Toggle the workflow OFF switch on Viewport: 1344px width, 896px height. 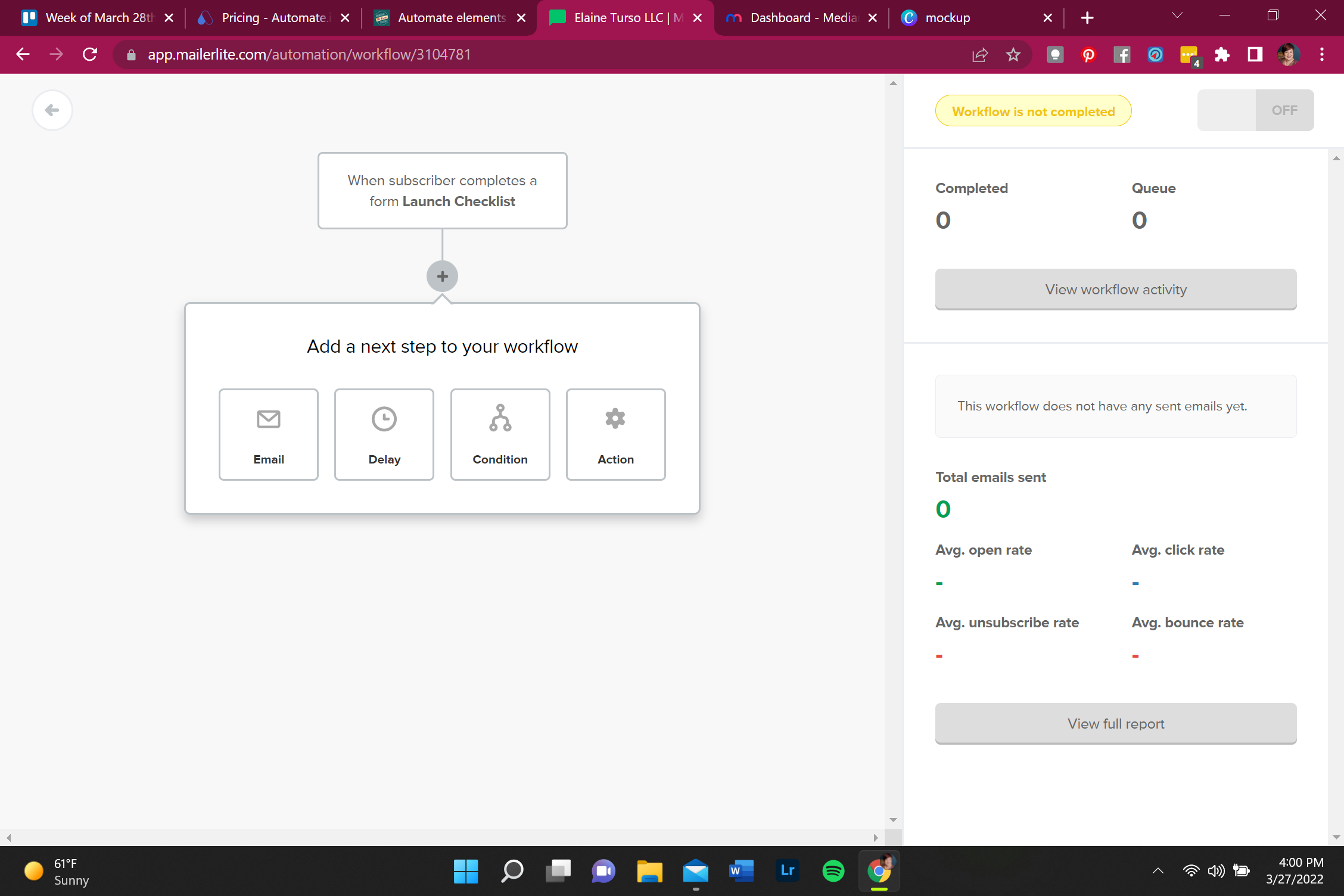pos(1255,110)
